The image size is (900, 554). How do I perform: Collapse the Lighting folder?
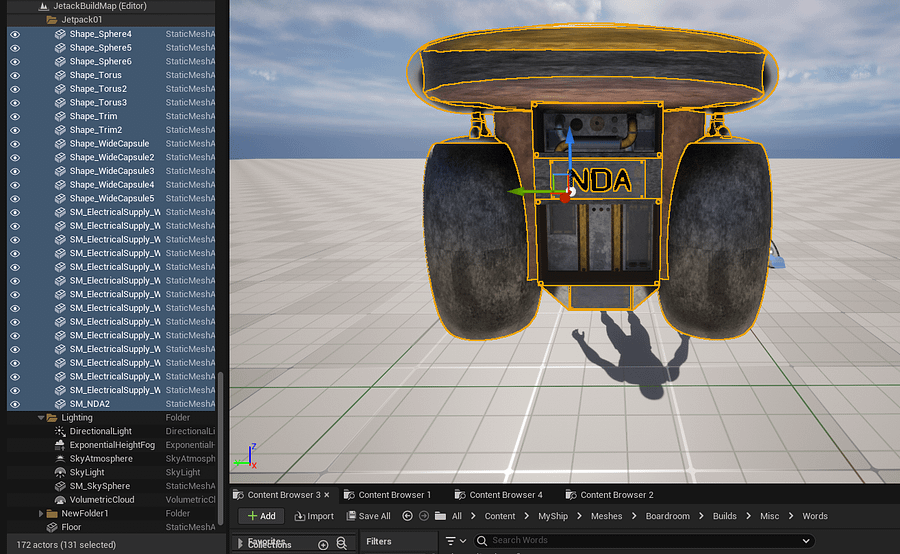click(41, 417)
